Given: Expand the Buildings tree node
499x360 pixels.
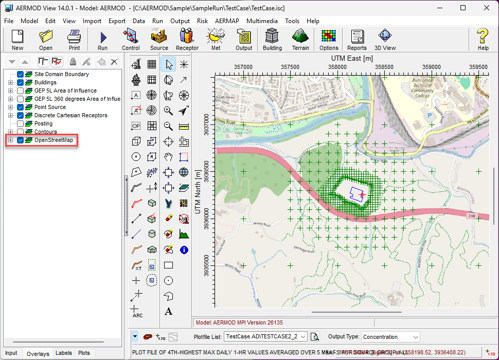Looking at the screenshot, I should click(10, 82).
